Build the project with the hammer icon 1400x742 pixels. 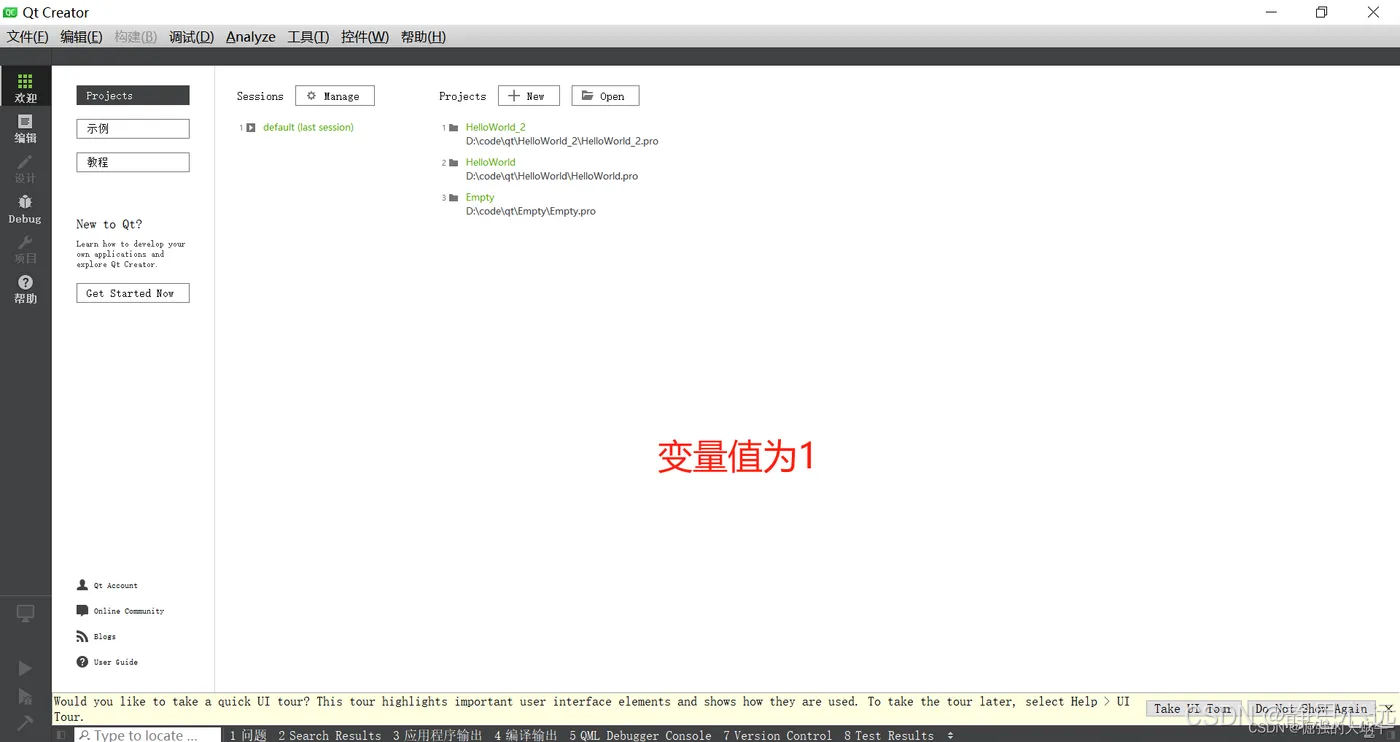[25, 722]
